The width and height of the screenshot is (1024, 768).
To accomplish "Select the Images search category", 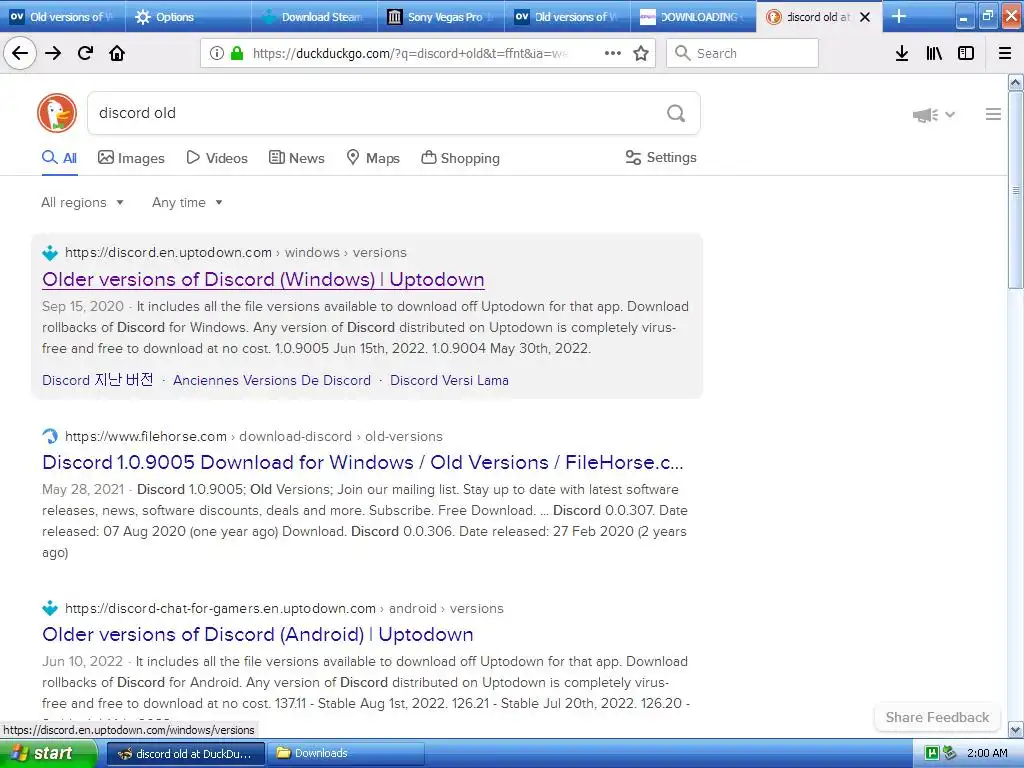I will (x=131, y=158).
